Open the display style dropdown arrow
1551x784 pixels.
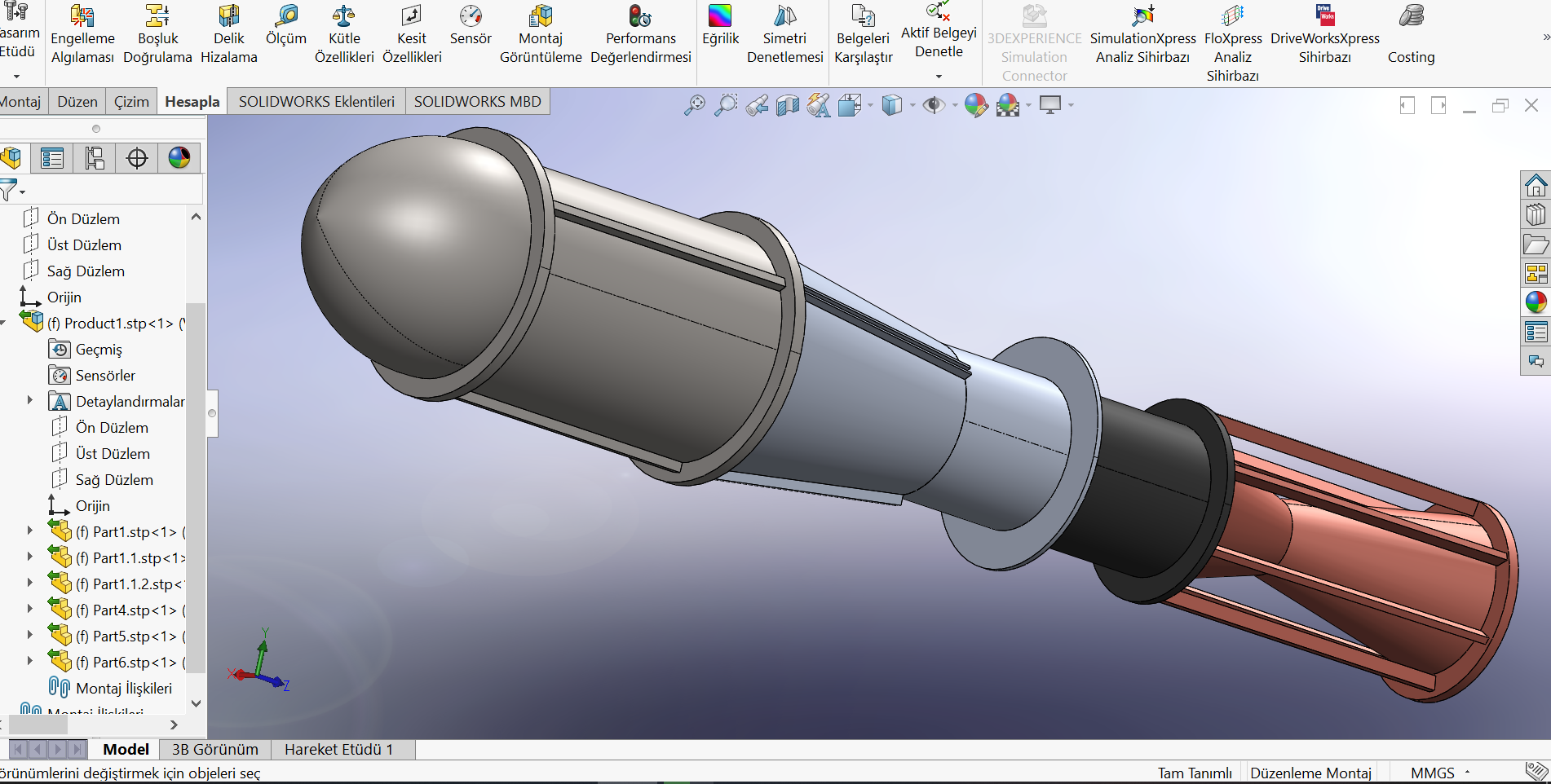tap(912, 105)
